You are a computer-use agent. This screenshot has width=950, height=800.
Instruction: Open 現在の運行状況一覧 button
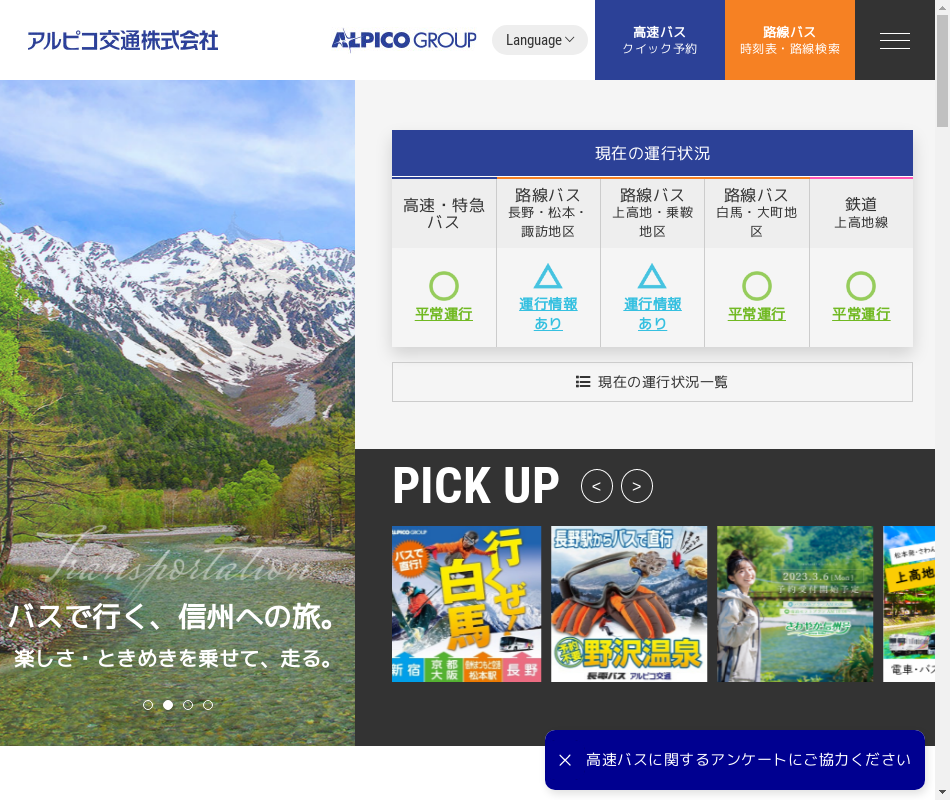(652, 382)
